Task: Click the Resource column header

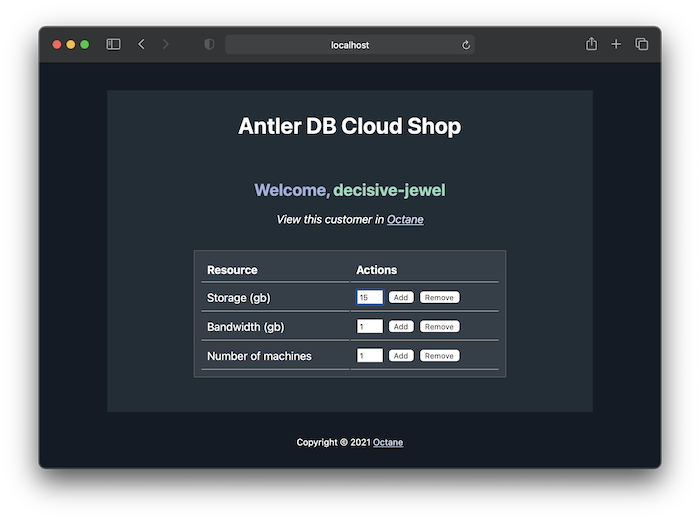Action: tap(232, 270)
